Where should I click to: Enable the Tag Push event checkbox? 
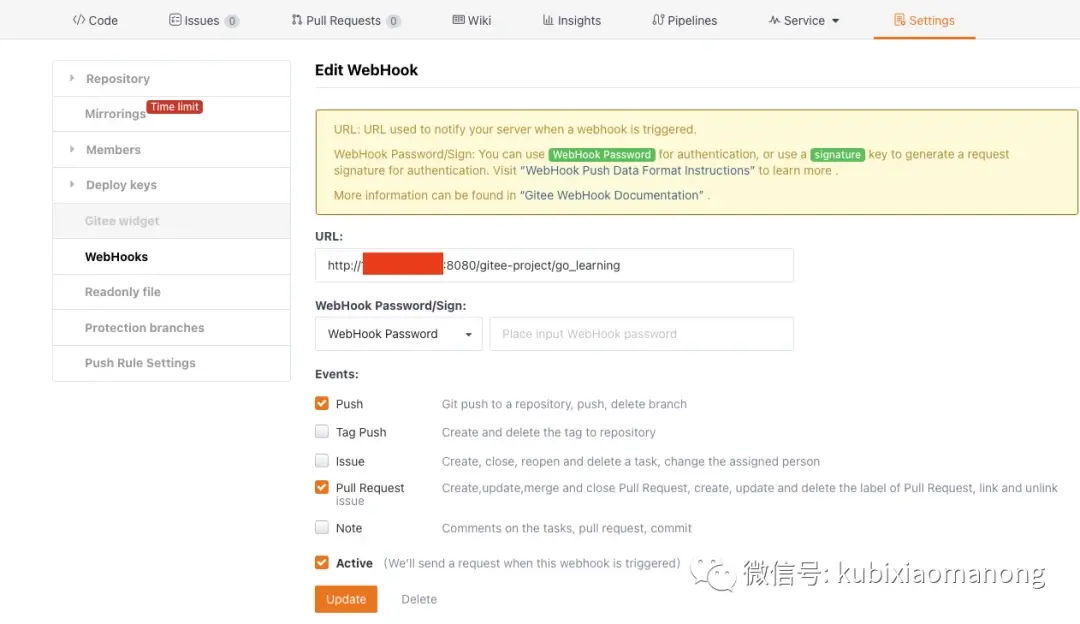(x=321, y=432)
